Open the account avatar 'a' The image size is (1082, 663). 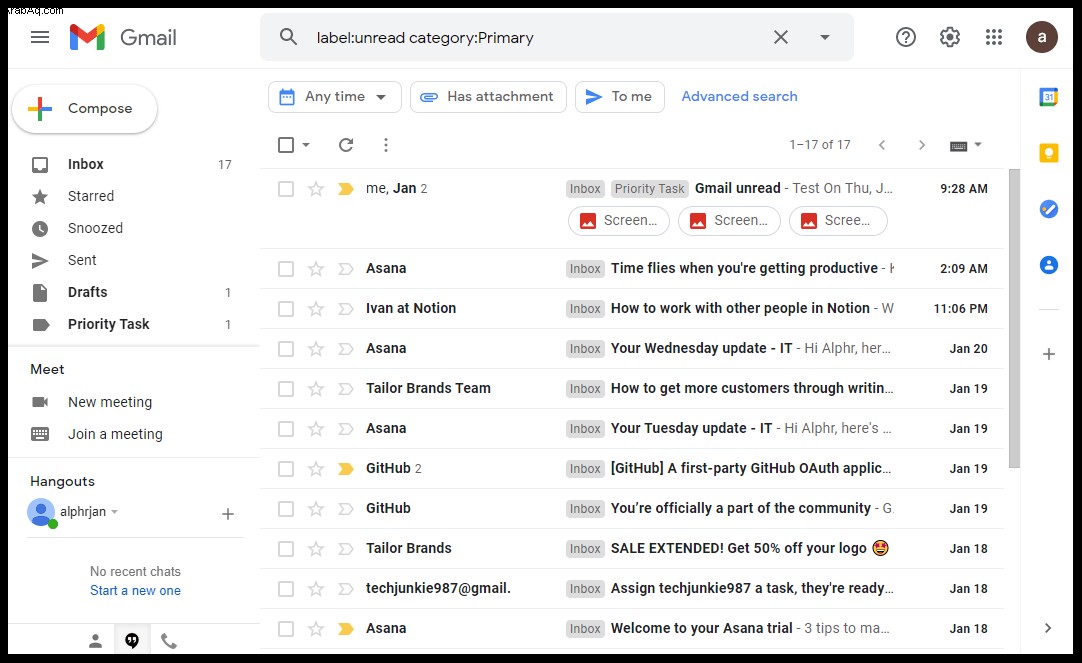[1041, 37]
